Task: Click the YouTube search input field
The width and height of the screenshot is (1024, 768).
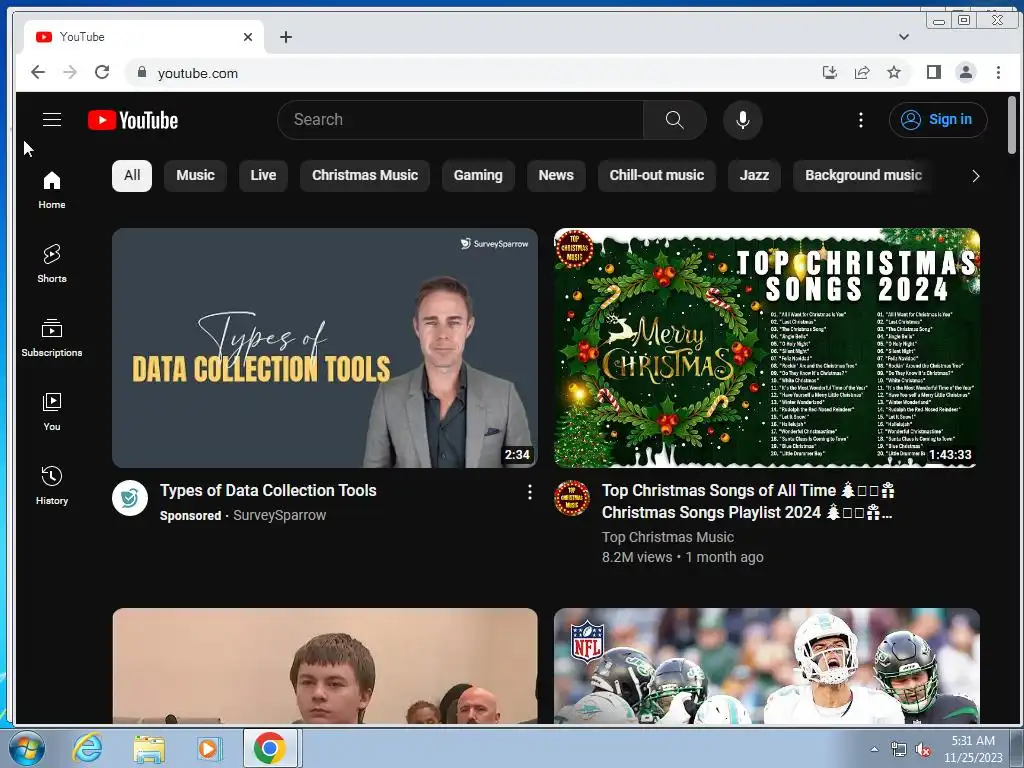Action: click(x=460, y=120)
